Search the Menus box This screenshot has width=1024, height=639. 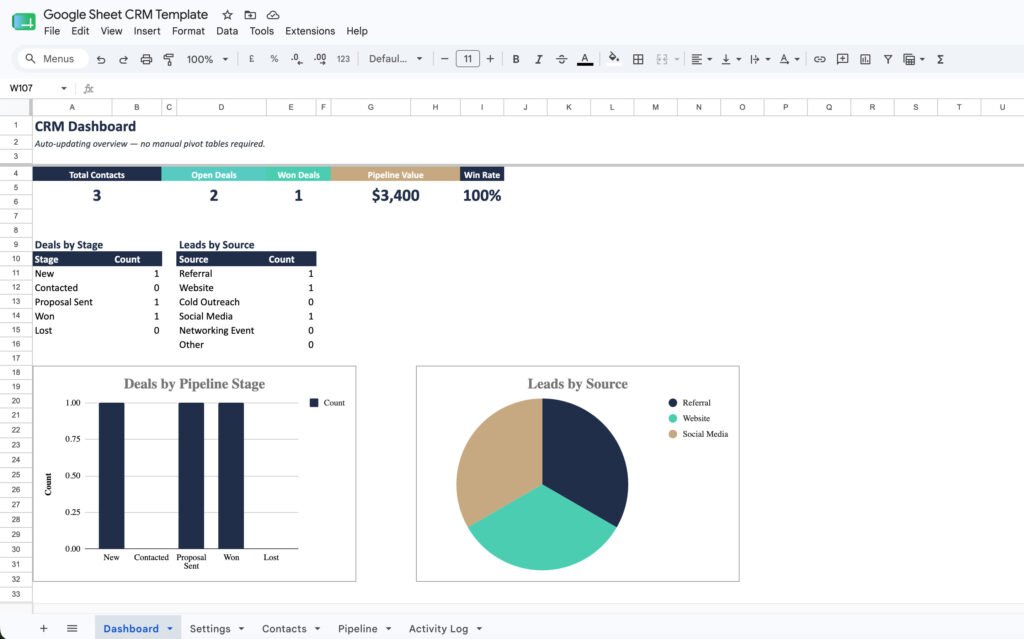51,59
